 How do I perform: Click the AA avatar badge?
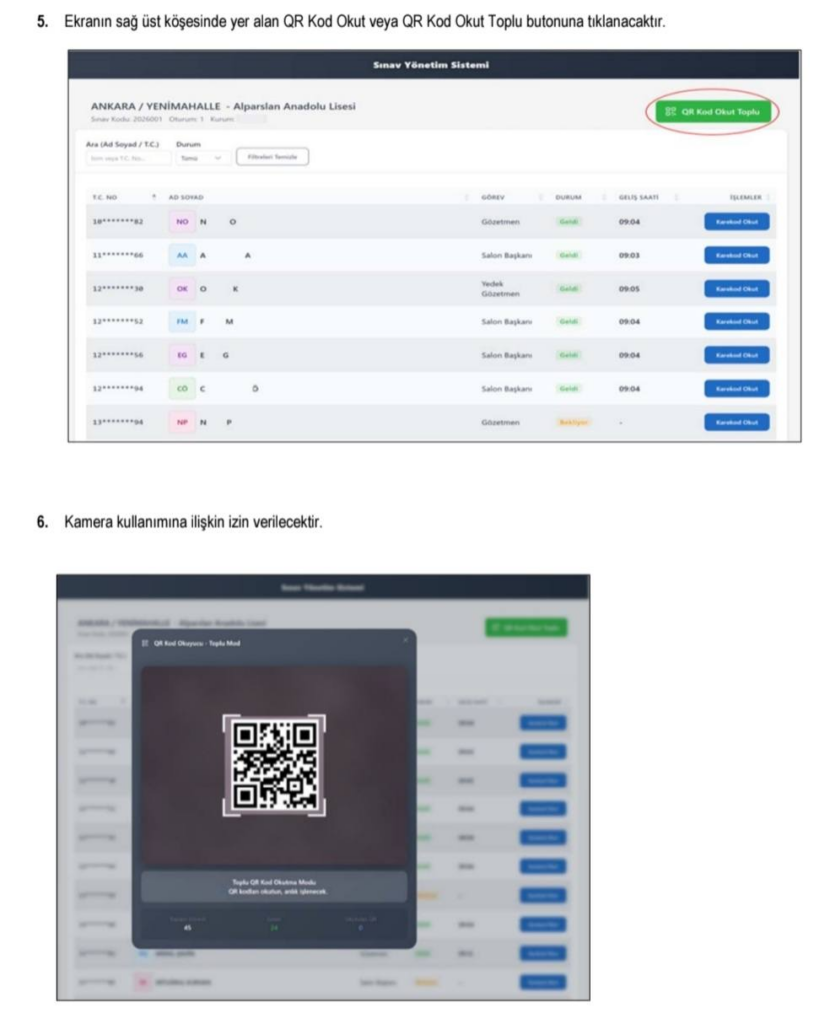182,255
